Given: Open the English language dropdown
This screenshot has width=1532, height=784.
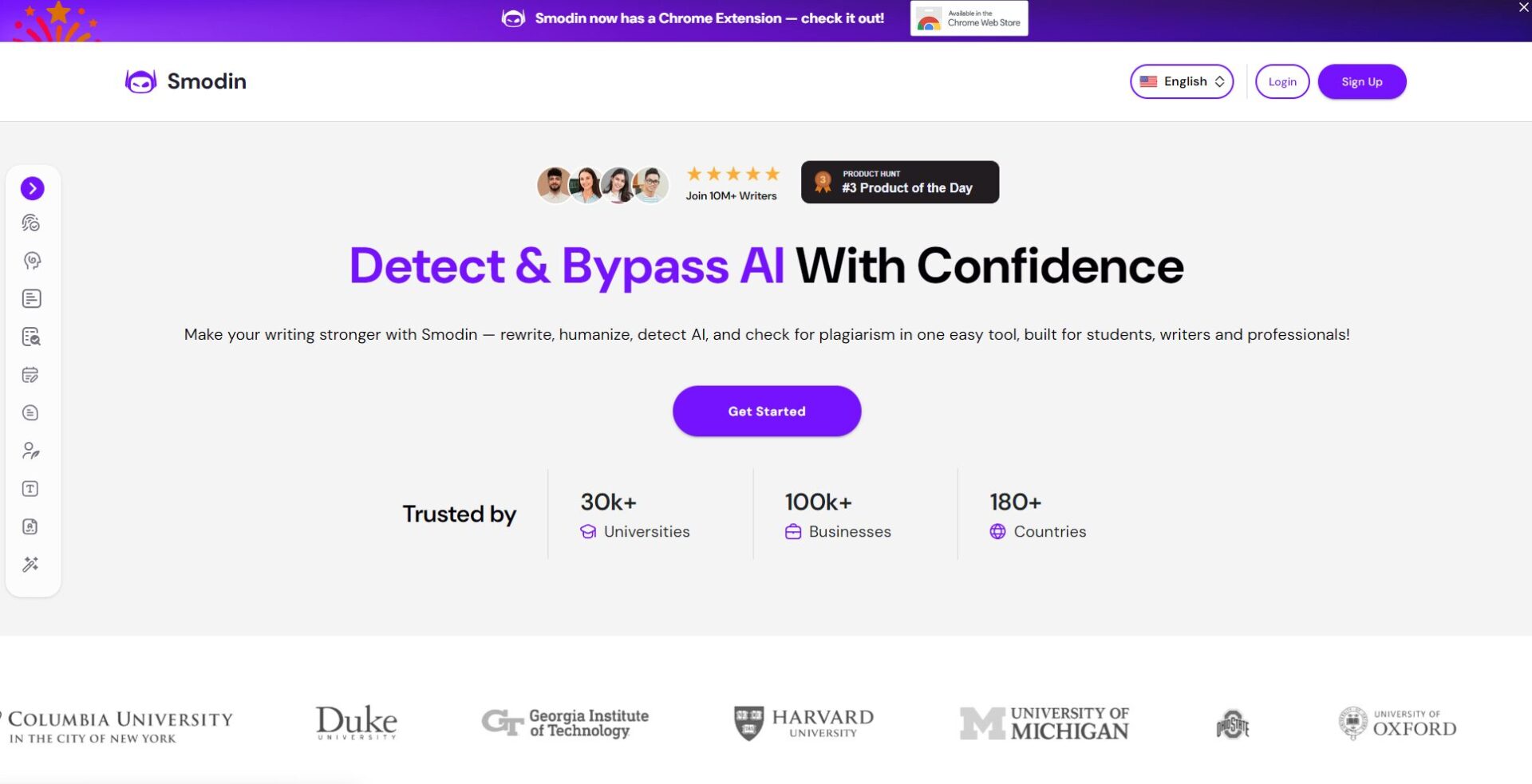Looking at the screenshot, I should tap(1181, 81).
